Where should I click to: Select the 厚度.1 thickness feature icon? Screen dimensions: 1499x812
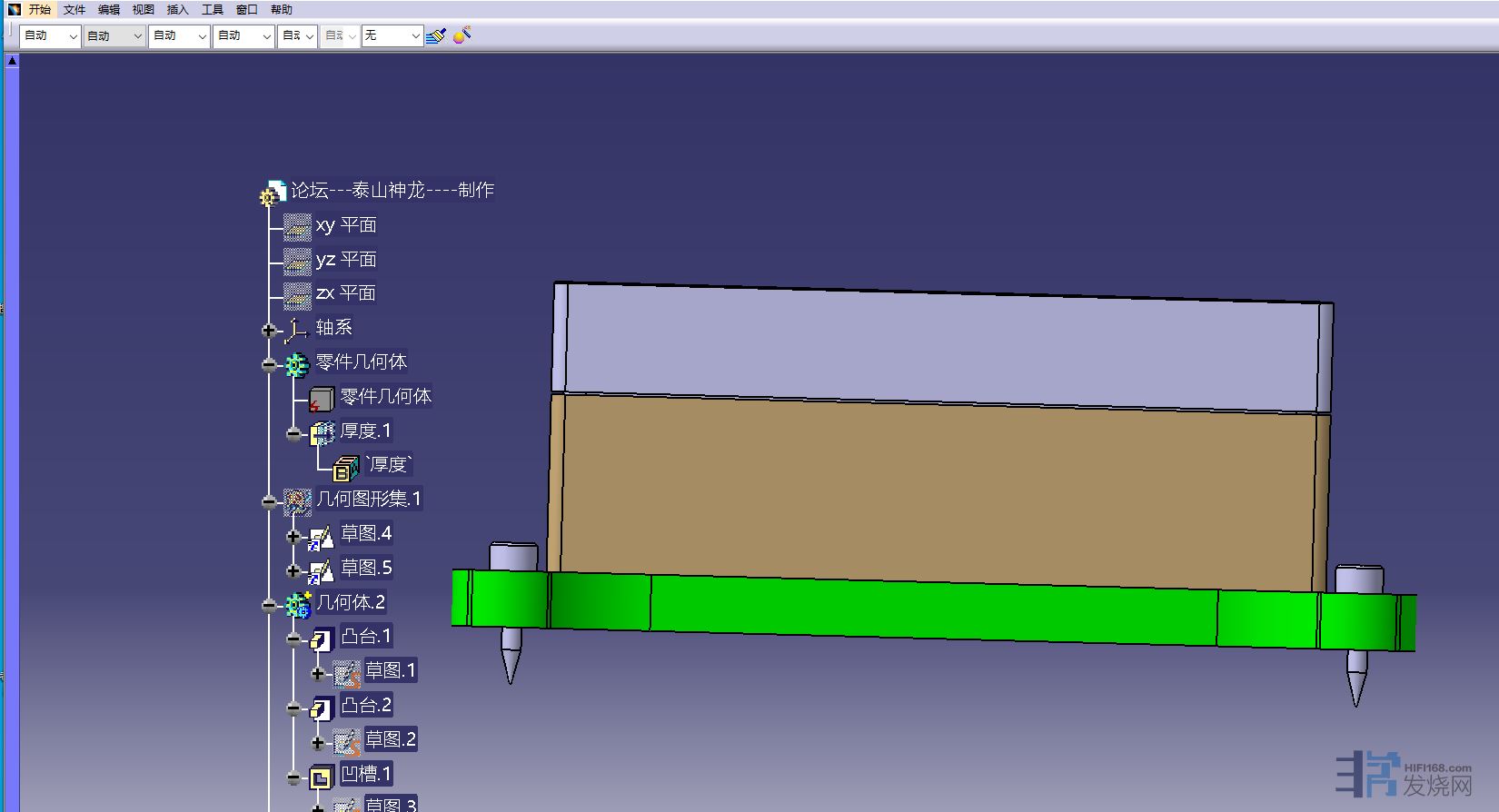[x=322, y=433]
